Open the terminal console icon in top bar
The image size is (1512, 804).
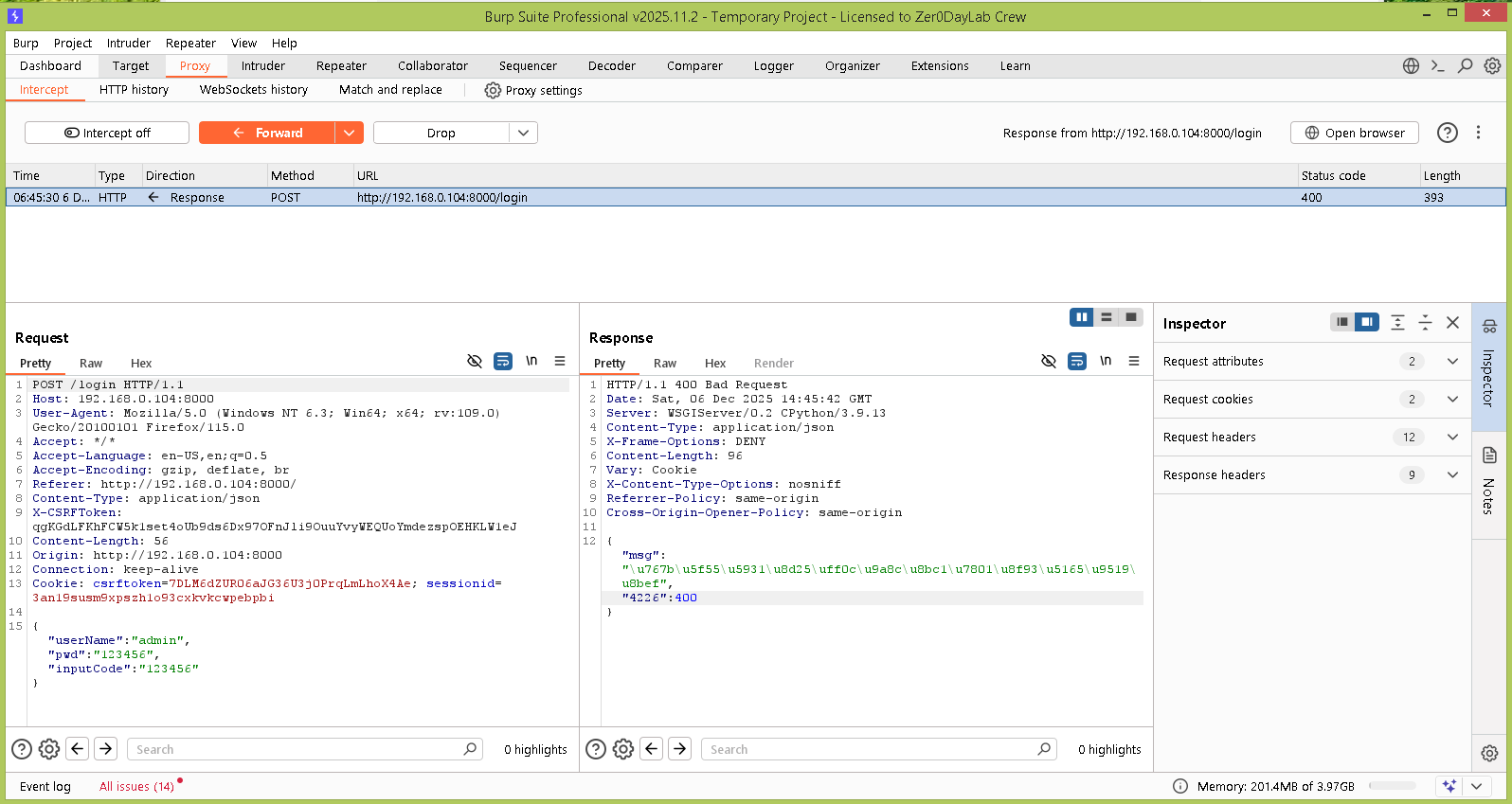point(1438,65)
